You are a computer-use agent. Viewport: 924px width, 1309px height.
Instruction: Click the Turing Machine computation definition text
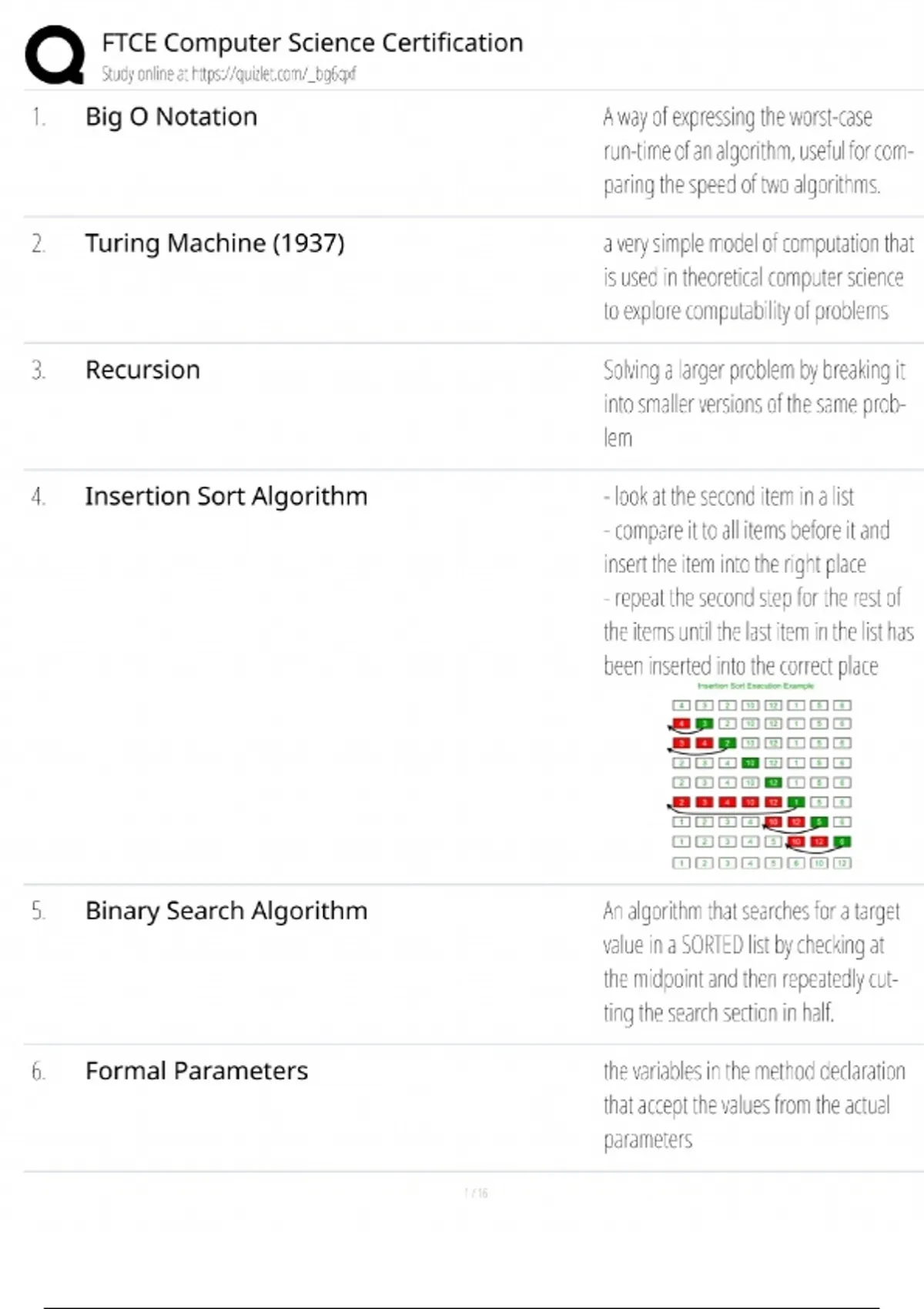[757, 277]
